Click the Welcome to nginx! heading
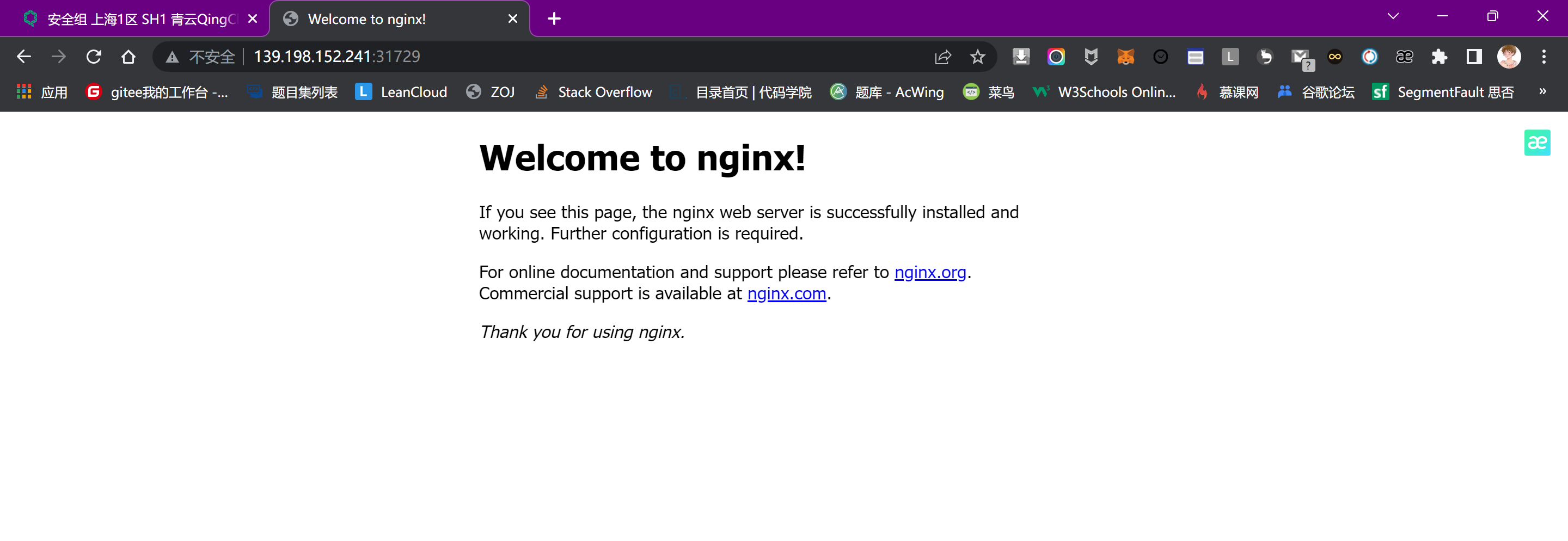1568x541 pixels. pos(642,158)
